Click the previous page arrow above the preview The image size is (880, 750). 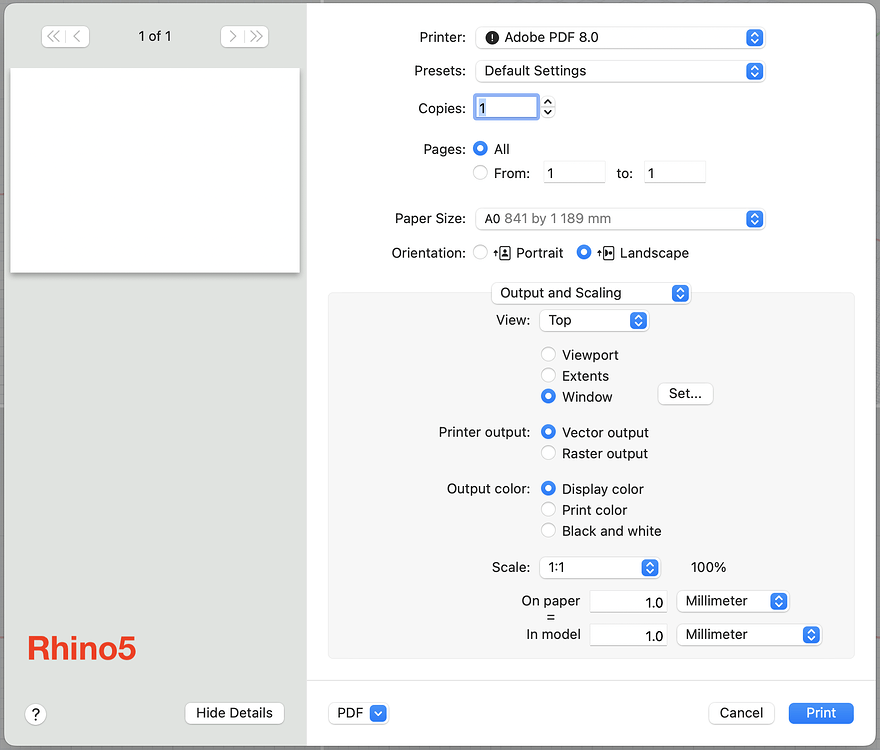77,36
